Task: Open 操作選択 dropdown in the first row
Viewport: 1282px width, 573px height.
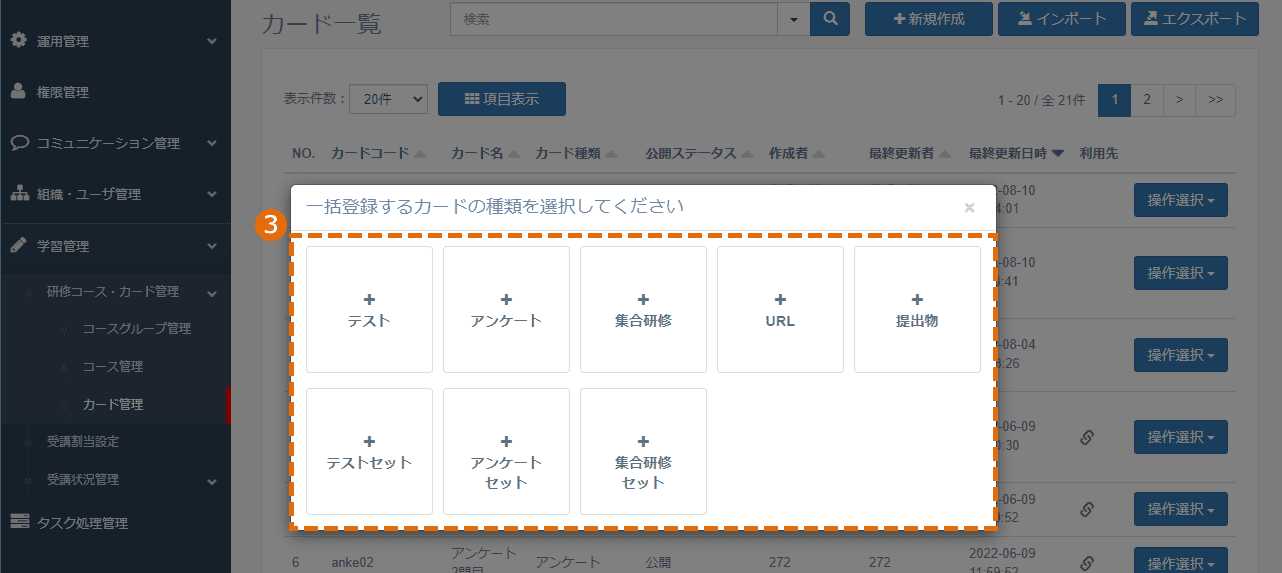Action: click(1180, 200)
